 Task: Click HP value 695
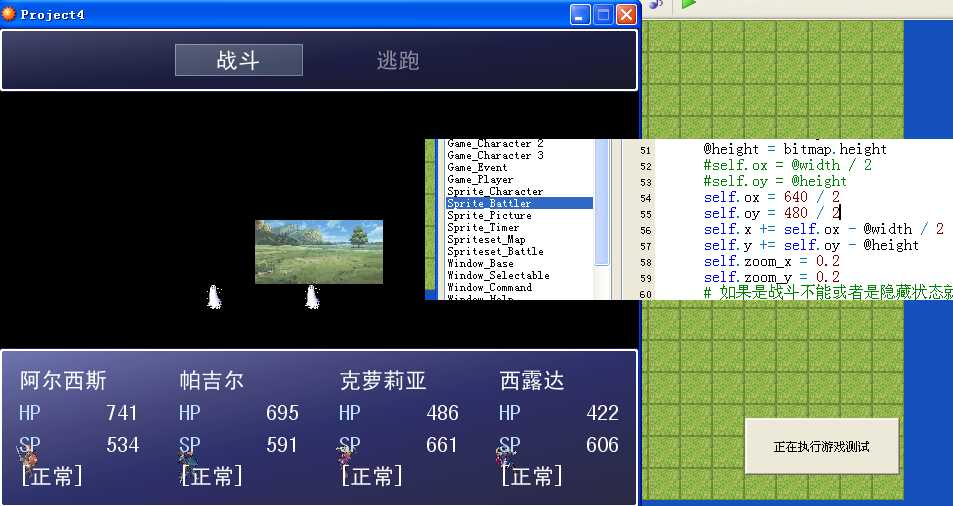(282, 413)
